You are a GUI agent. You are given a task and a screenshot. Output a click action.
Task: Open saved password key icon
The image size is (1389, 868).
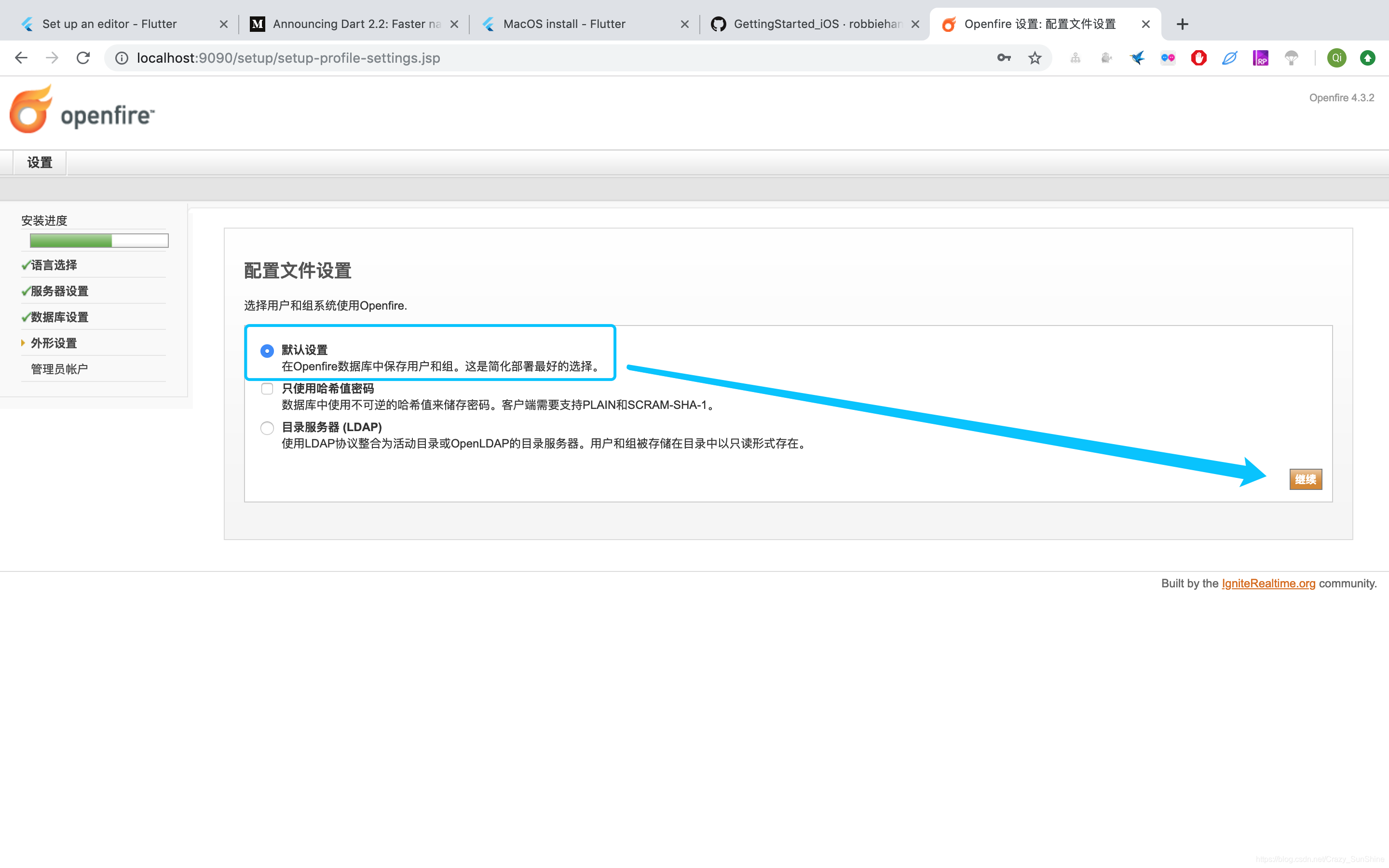pyautogui.click(x=1004, y=58)
